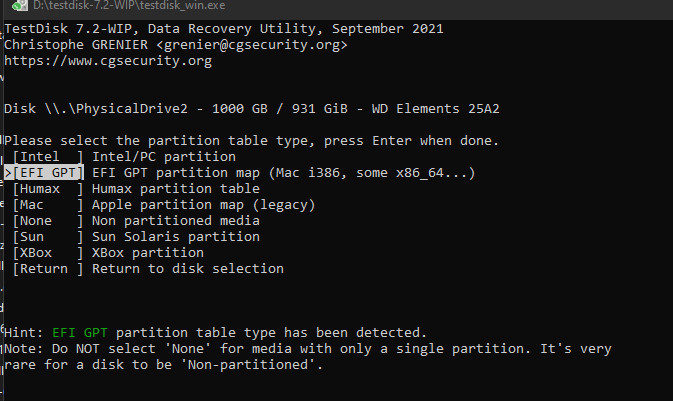The height and width of the screenshot is (401, 673).
Task: Select the [Intel] bracketed menu option
Action: tap(48, 157)
